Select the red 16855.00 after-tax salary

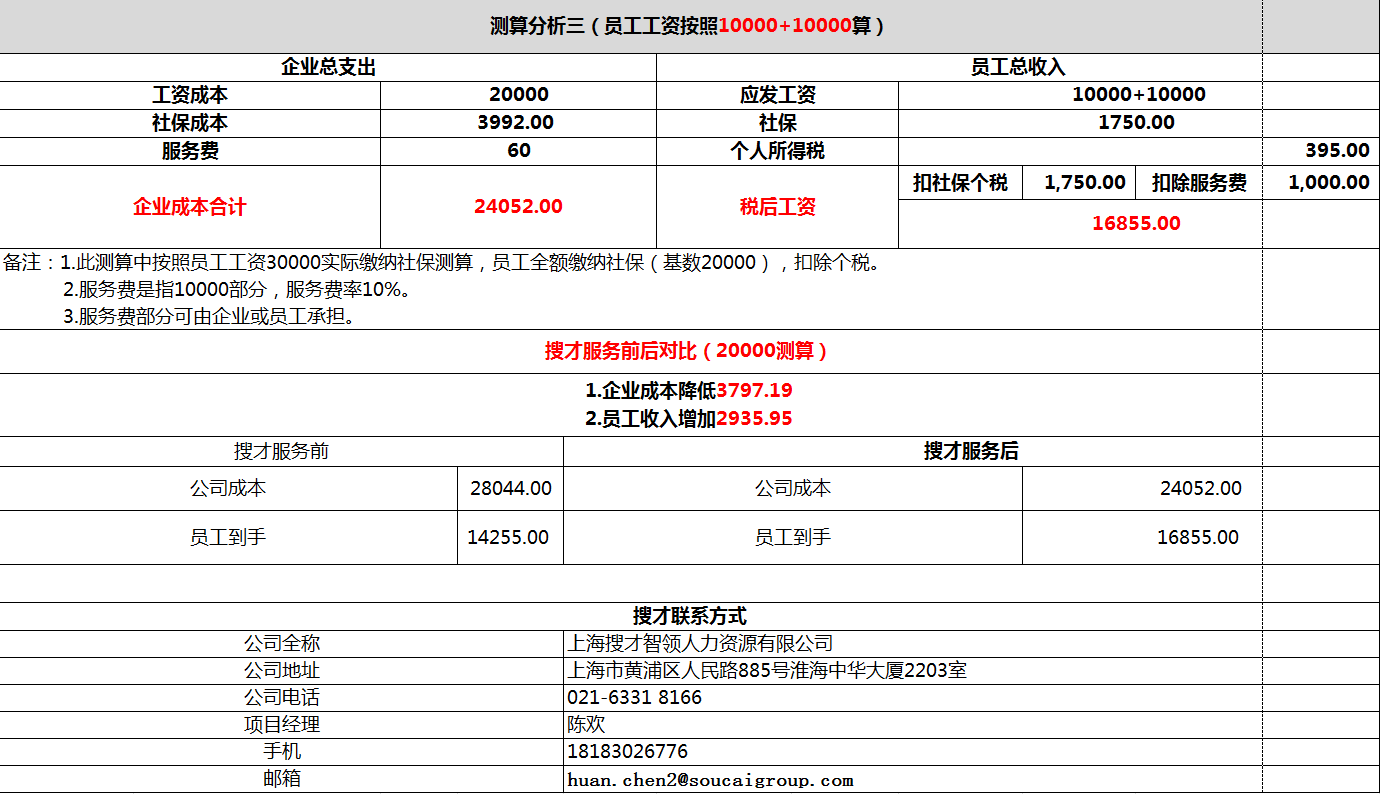(x=1136, y=224)
